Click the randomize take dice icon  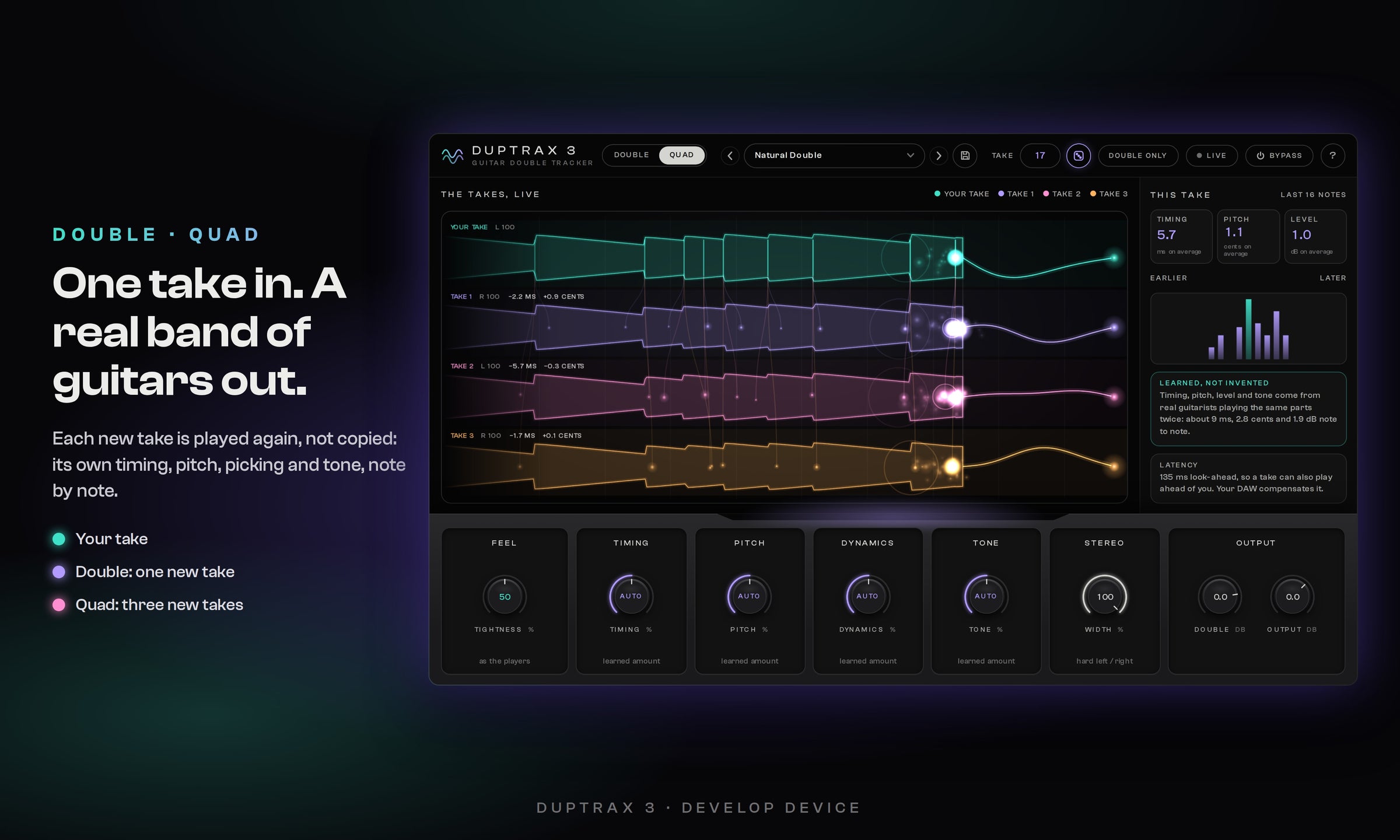pyautogui.click(x=1079, y=156)
